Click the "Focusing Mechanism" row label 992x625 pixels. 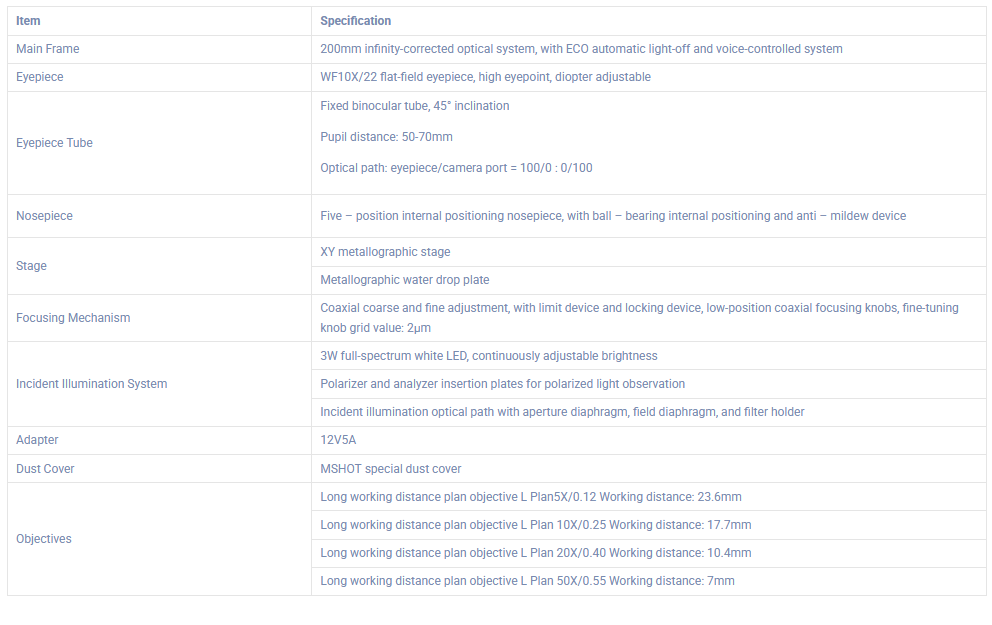pyautogui.click(x=73, y=318)
